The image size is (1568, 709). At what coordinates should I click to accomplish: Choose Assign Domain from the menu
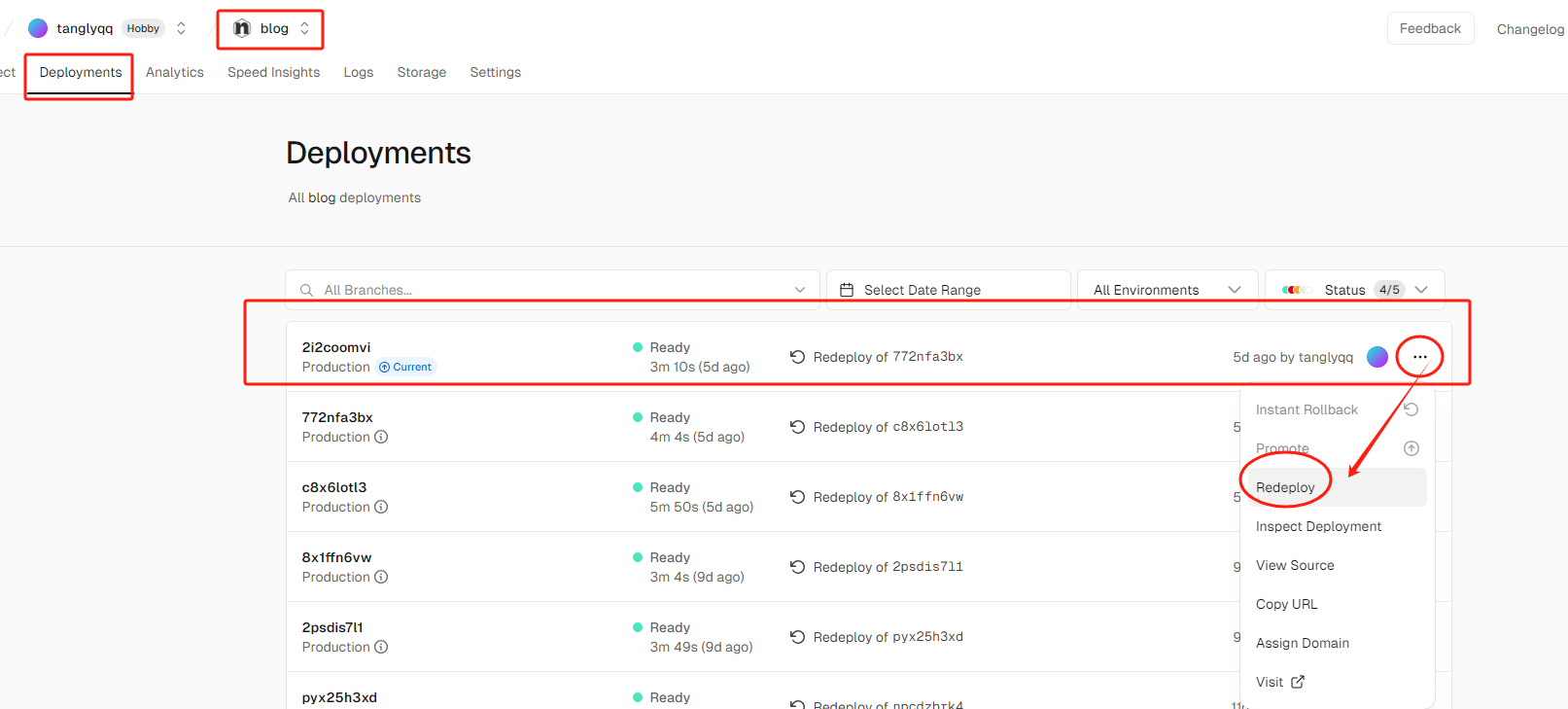click(x=1338, y=643)
